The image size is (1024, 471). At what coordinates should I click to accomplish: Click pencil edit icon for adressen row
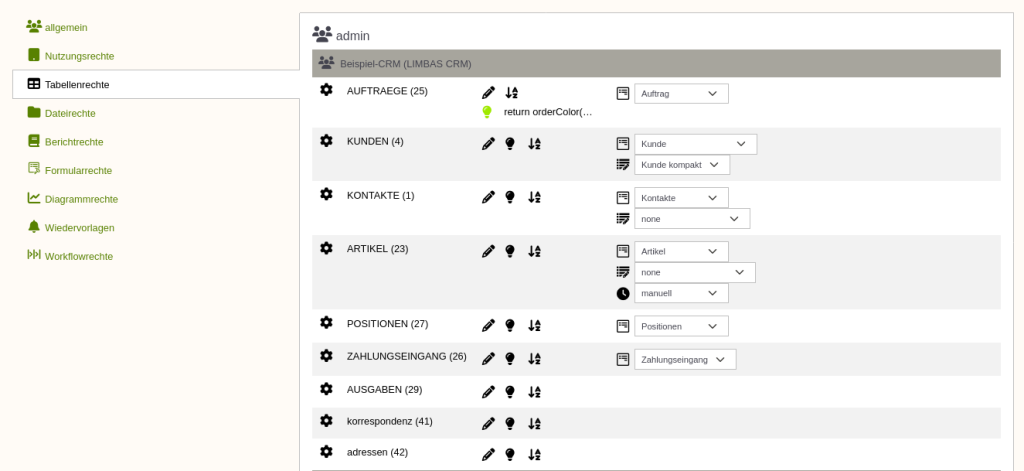488,455
